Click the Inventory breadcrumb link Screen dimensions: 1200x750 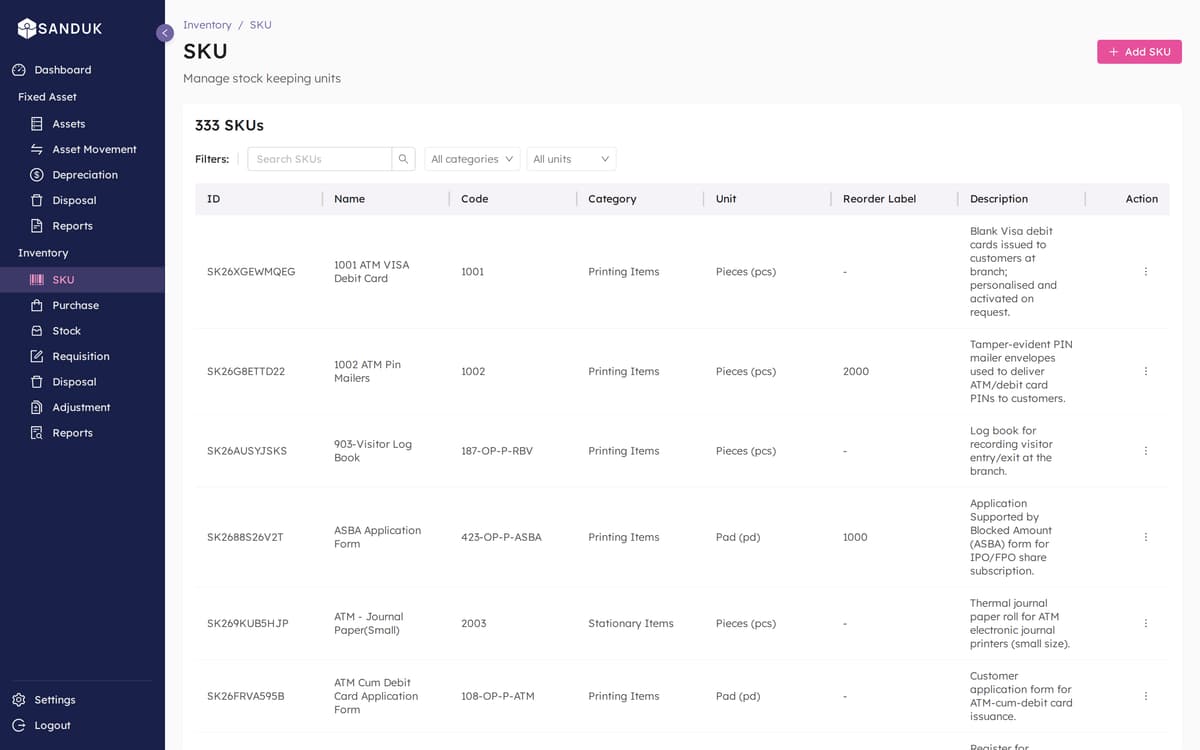pos(207,25)
